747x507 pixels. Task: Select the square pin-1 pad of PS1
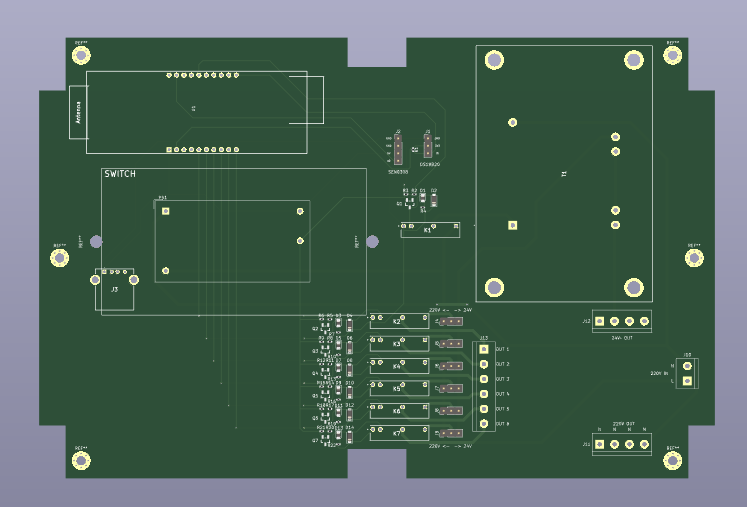tap(165, 211)
